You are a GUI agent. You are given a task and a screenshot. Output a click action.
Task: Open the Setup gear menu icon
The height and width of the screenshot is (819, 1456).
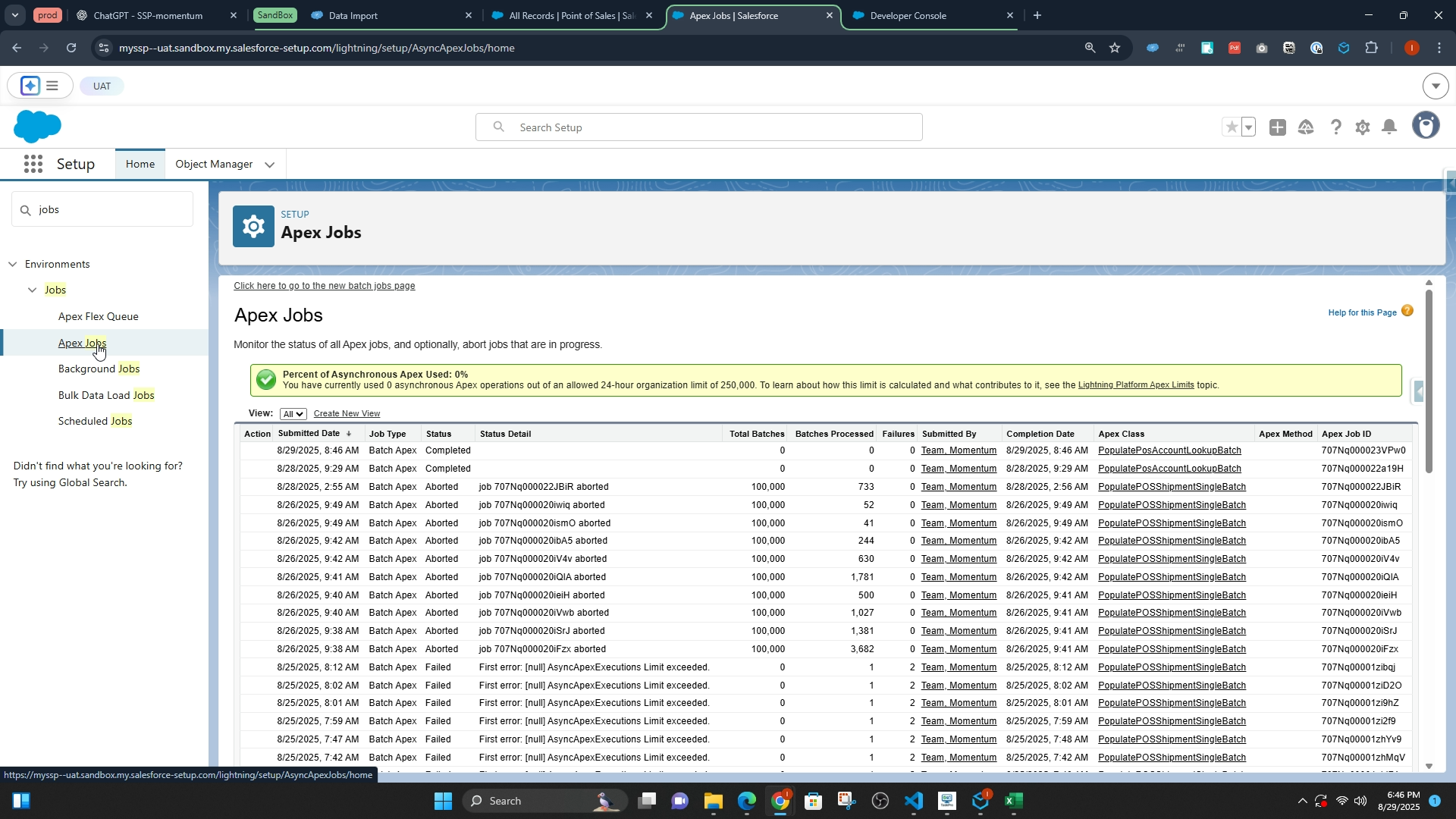coord(1363,127)
